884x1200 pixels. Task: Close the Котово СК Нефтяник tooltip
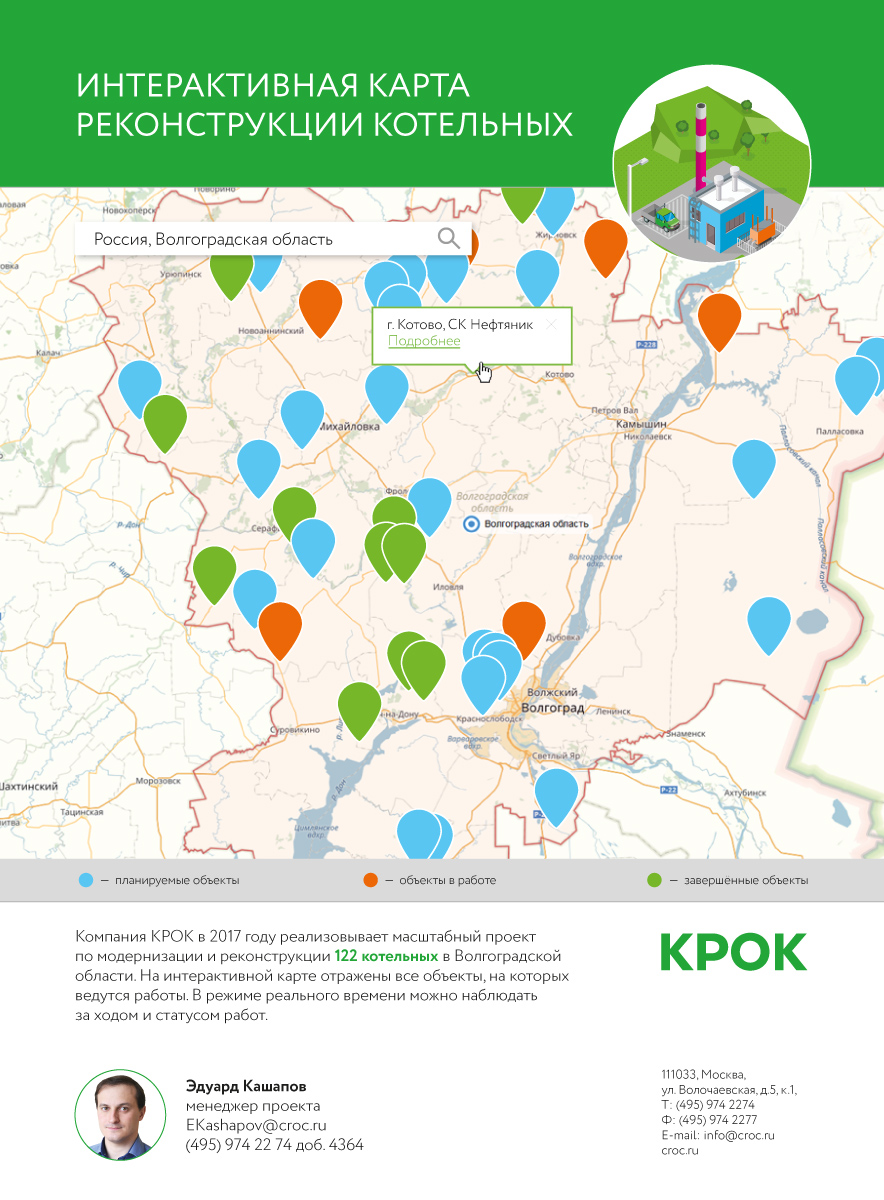click(x=551, y=324)
